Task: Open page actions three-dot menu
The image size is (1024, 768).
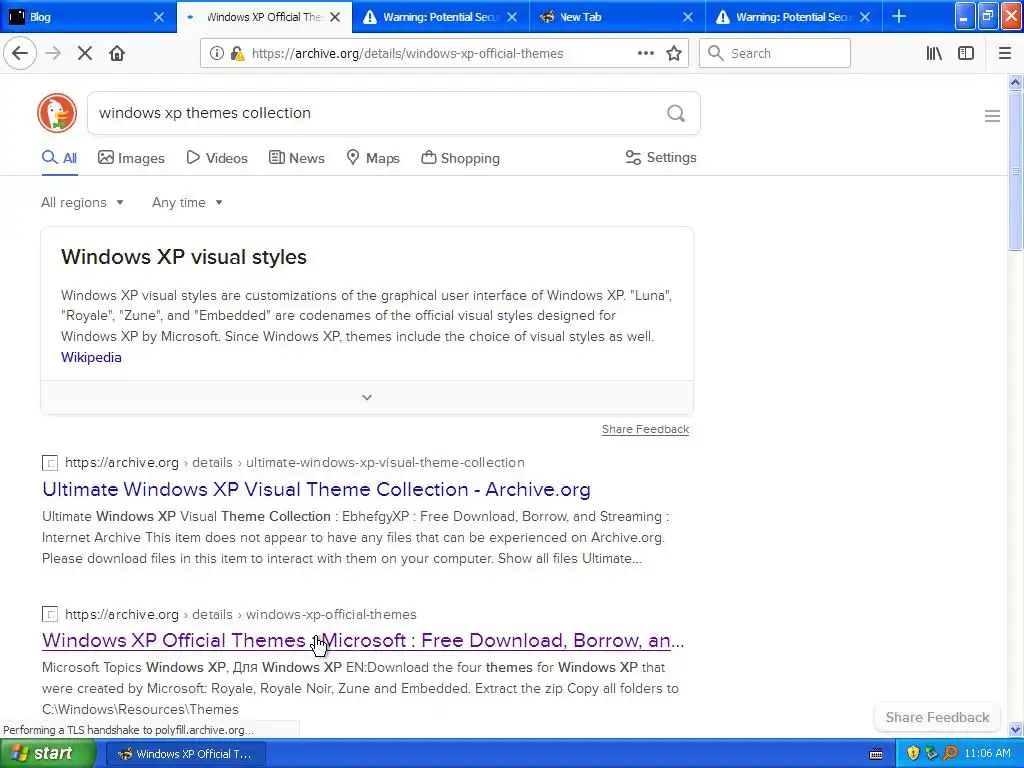Action: (645, 53)
